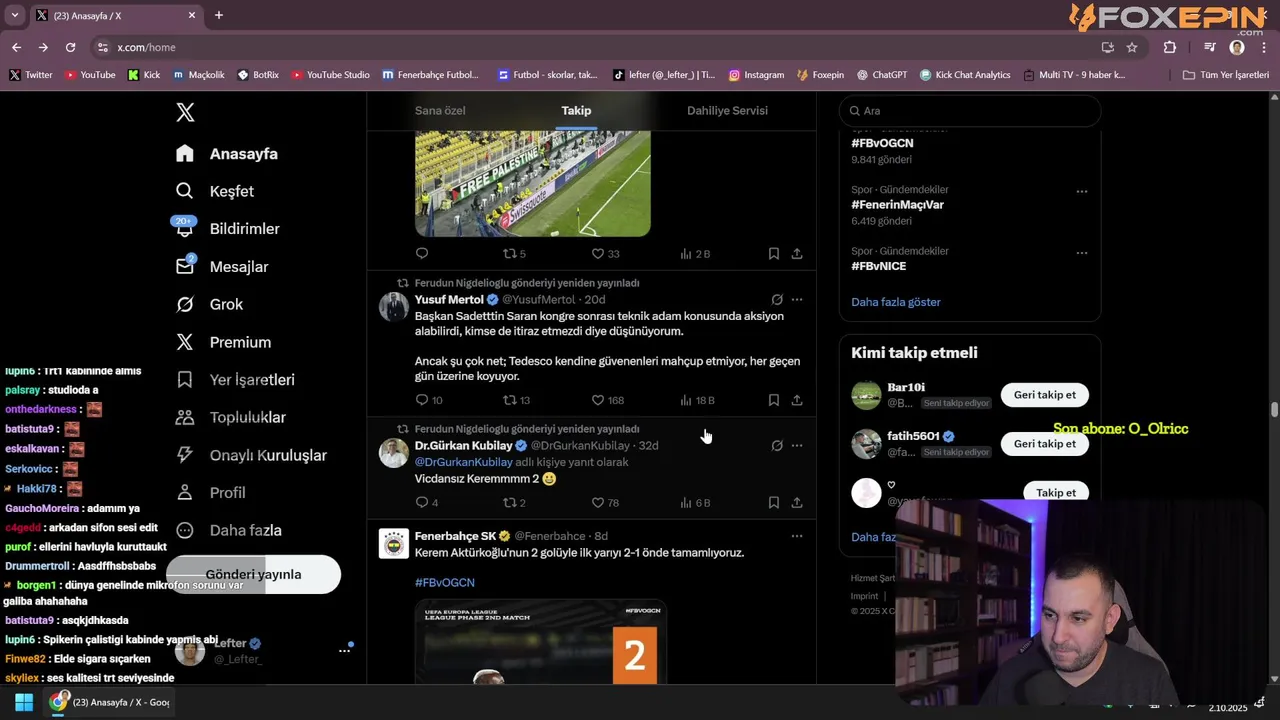Open Tüm Yer İşaretleri bookmarks folder
This screenshot has height=720, width=1280.
[x=1226, y=75]
